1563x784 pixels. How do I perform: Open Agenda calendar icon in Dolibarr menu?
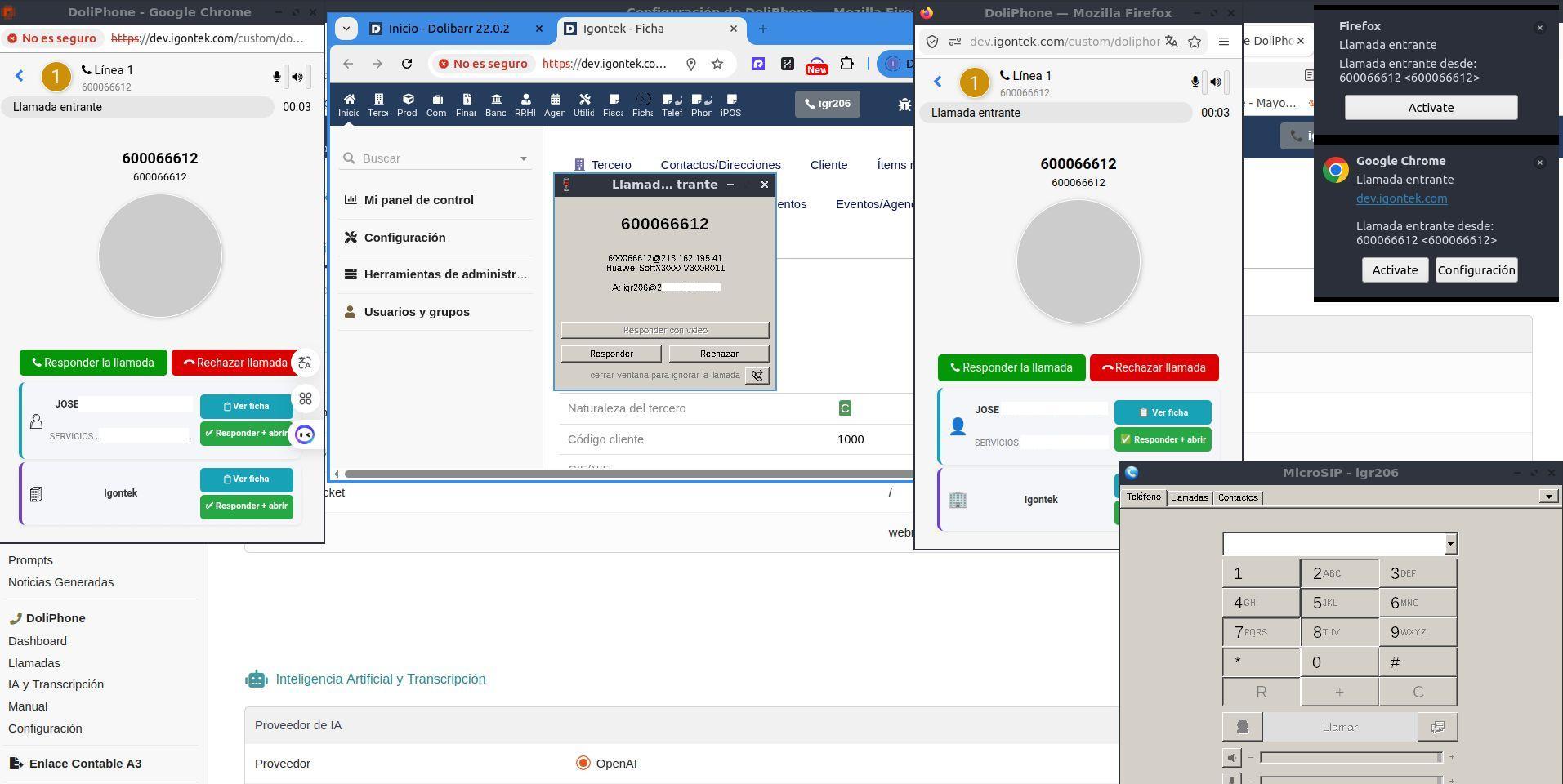click(x=554, y=105)
